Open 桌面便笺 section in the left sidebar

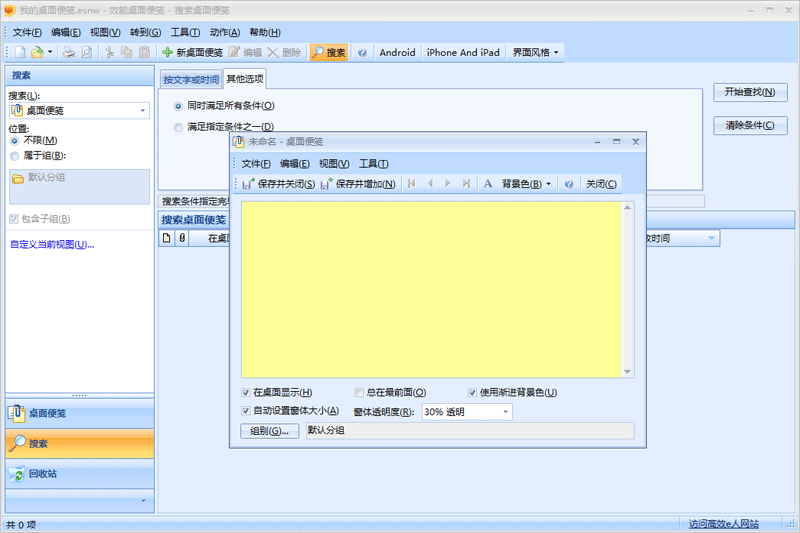pos(80,413)
